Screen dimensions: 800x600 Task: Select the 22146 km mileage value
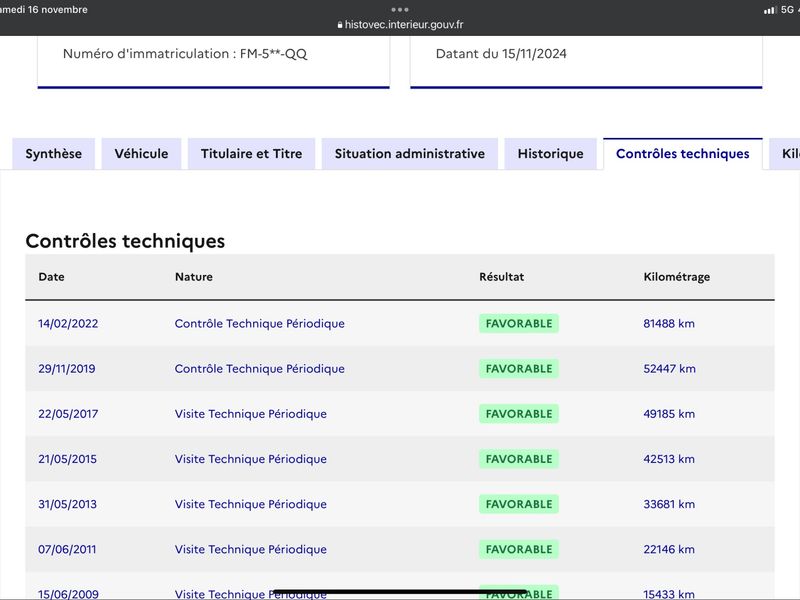pyautogui.click(x=669, y=549)
